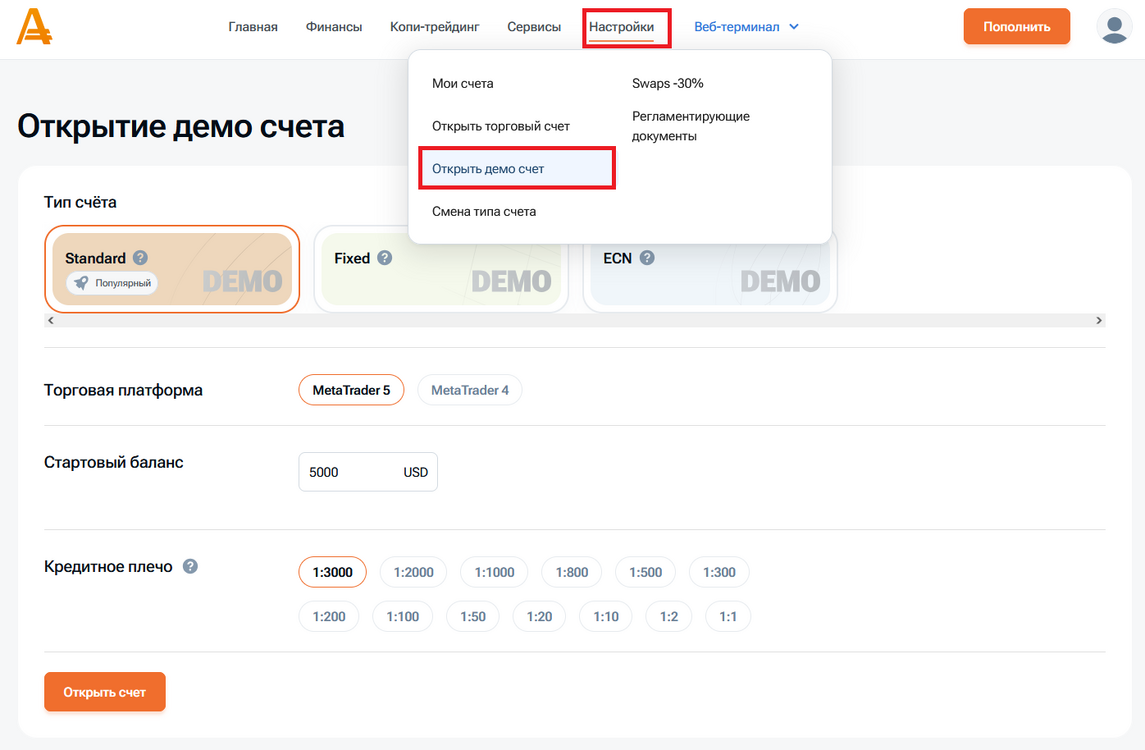Open the Сервисы menu item
1145x750 pixels.
coord(534,27)
